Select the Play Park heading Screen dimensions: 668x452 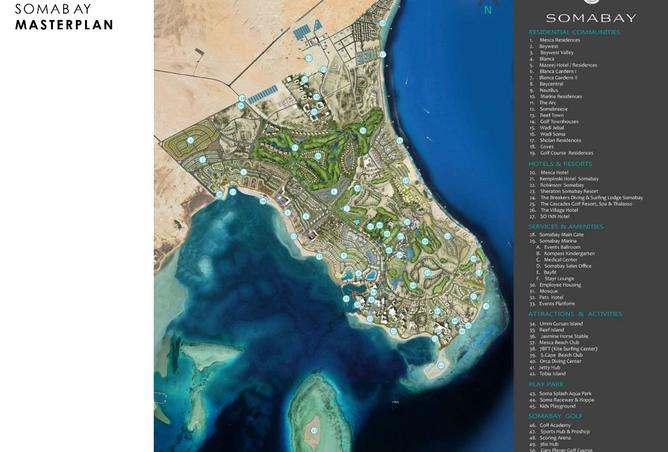[546, 384]
